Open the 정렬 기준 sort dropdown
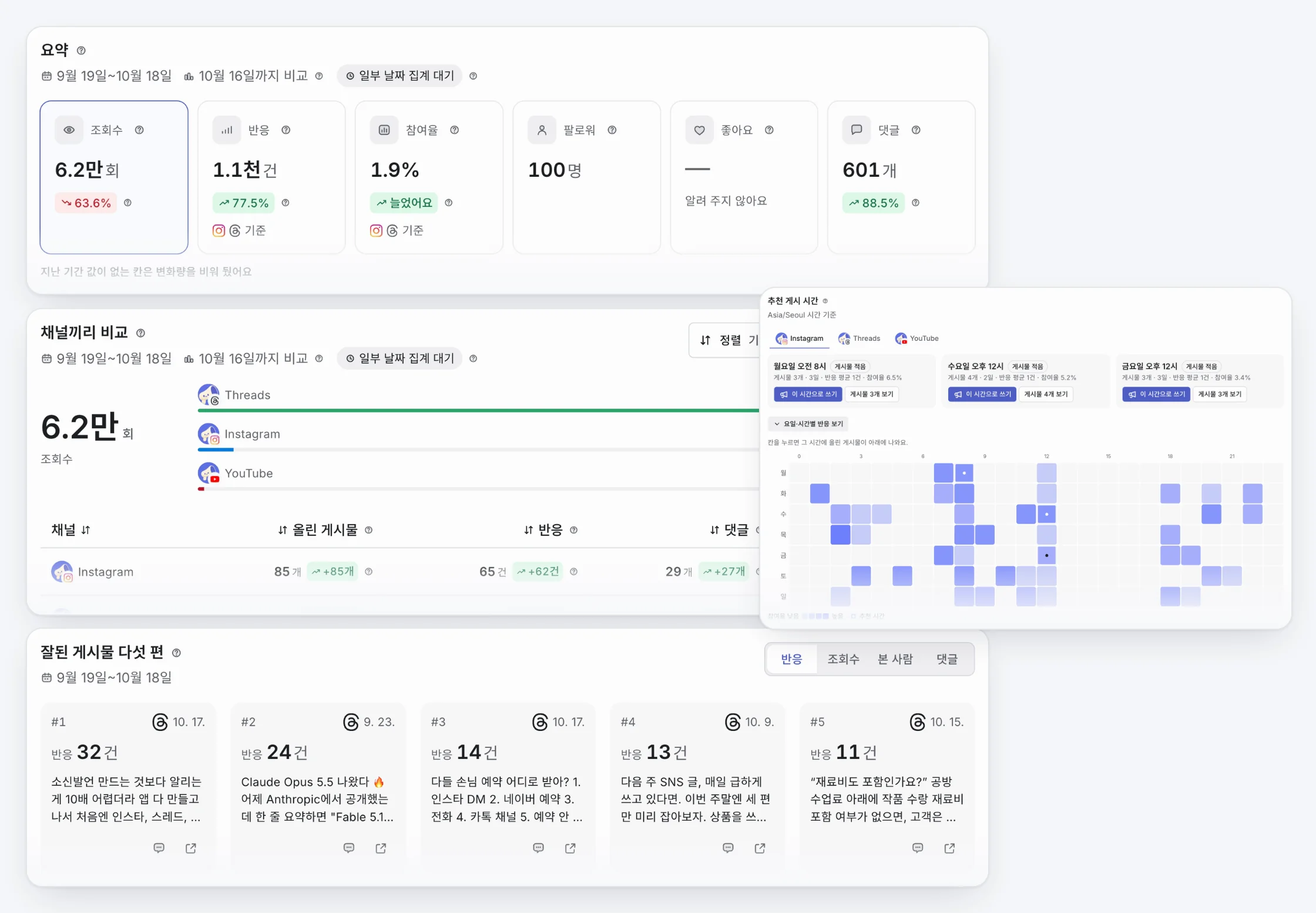The width and height of the screenshot is (1316, 913). point(726,340)
